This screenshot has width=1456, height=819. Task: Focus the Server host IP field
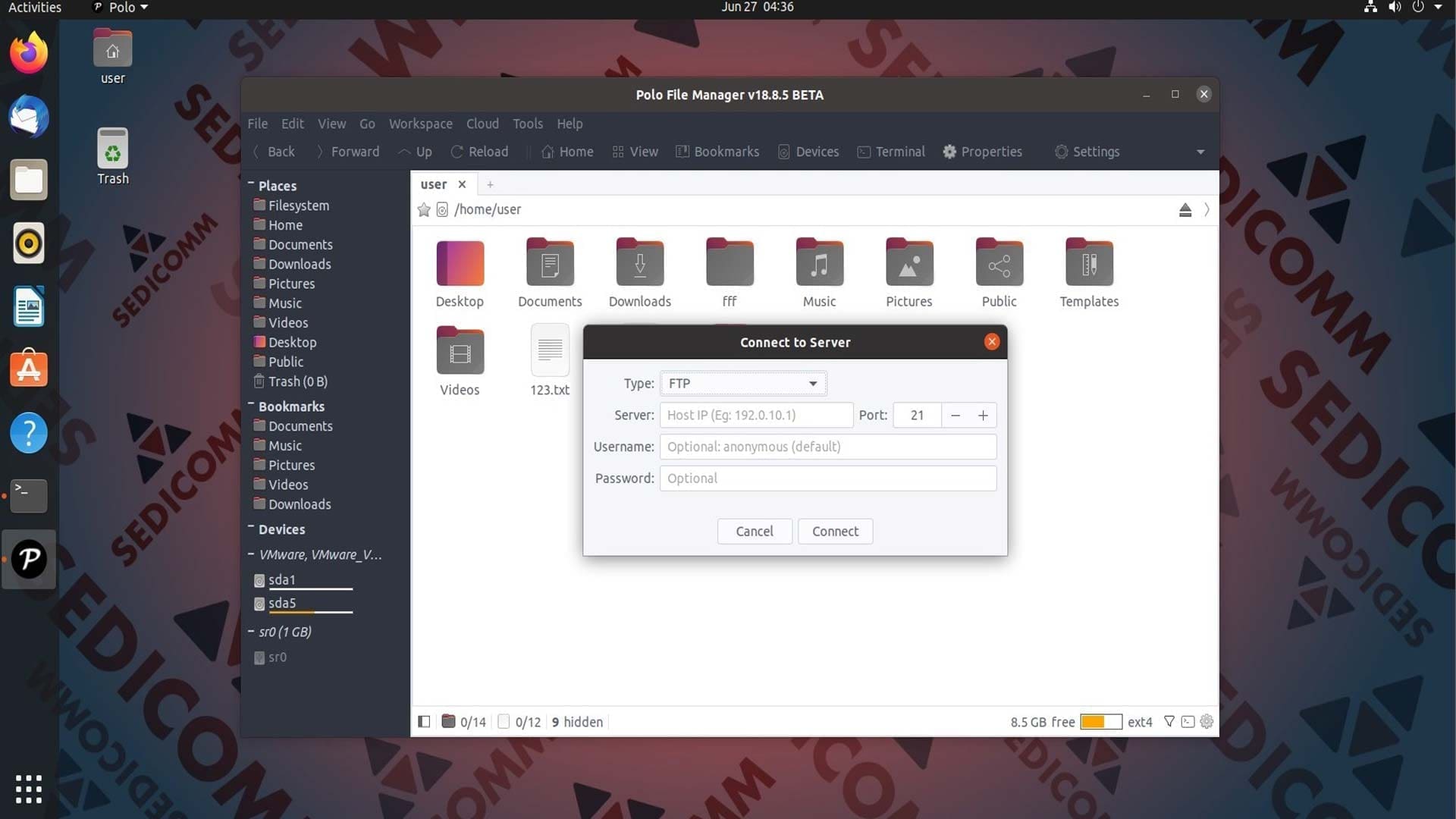[x=756, y=416]
